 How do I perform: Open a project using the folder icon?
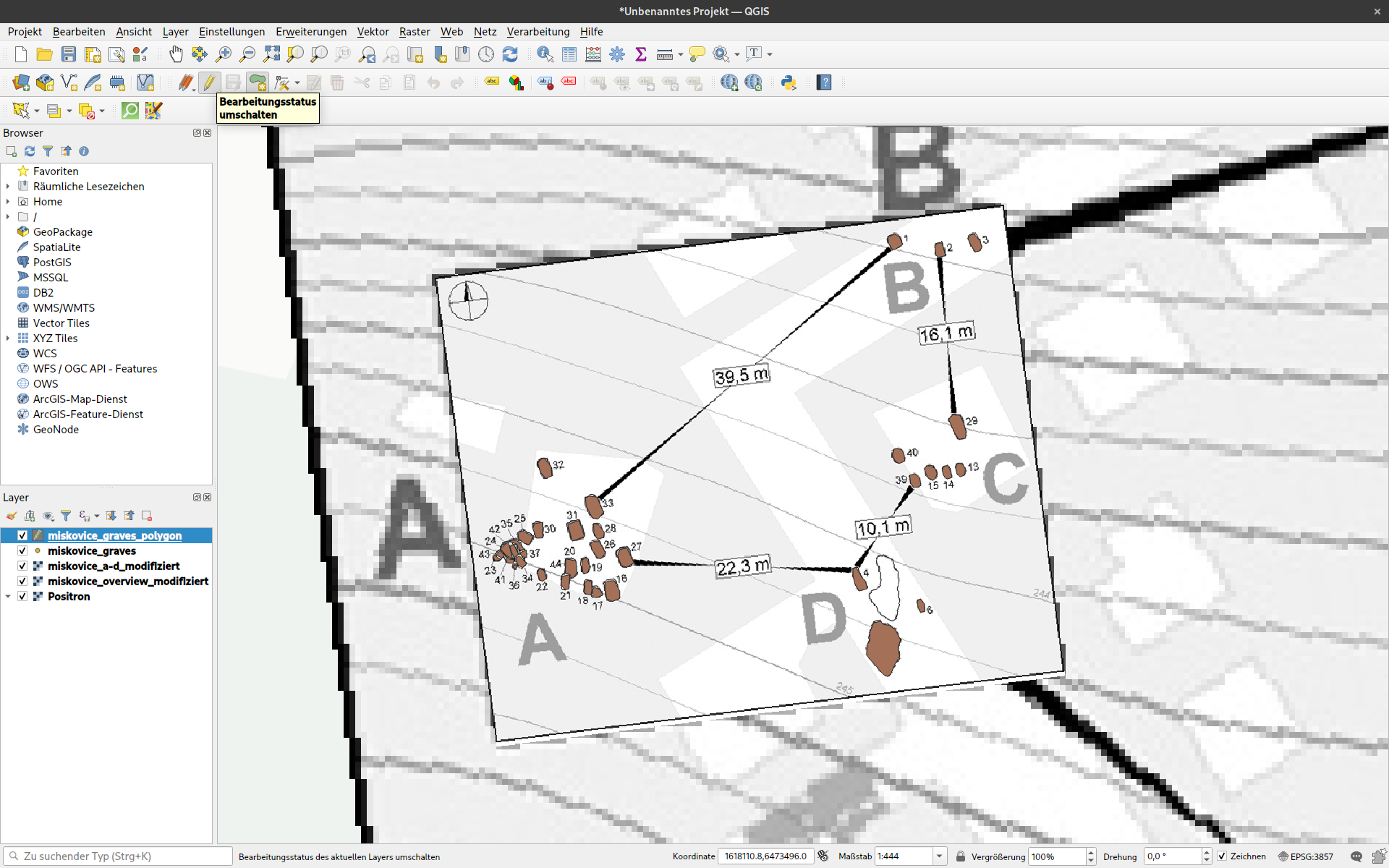pyautogui.click(x=45, y=54)
